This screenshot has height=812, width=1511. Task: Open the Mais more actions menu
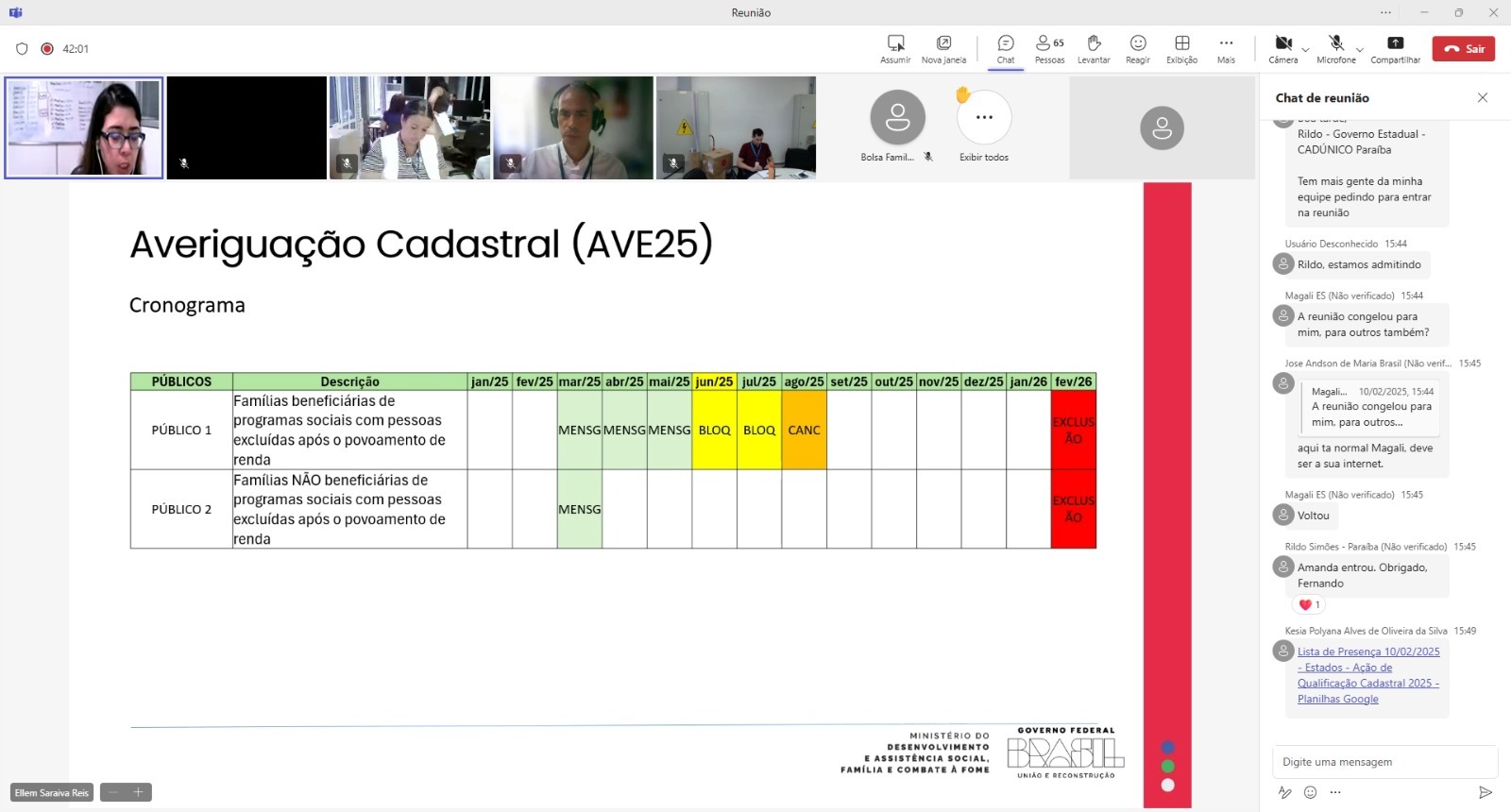click(1226, 43)
